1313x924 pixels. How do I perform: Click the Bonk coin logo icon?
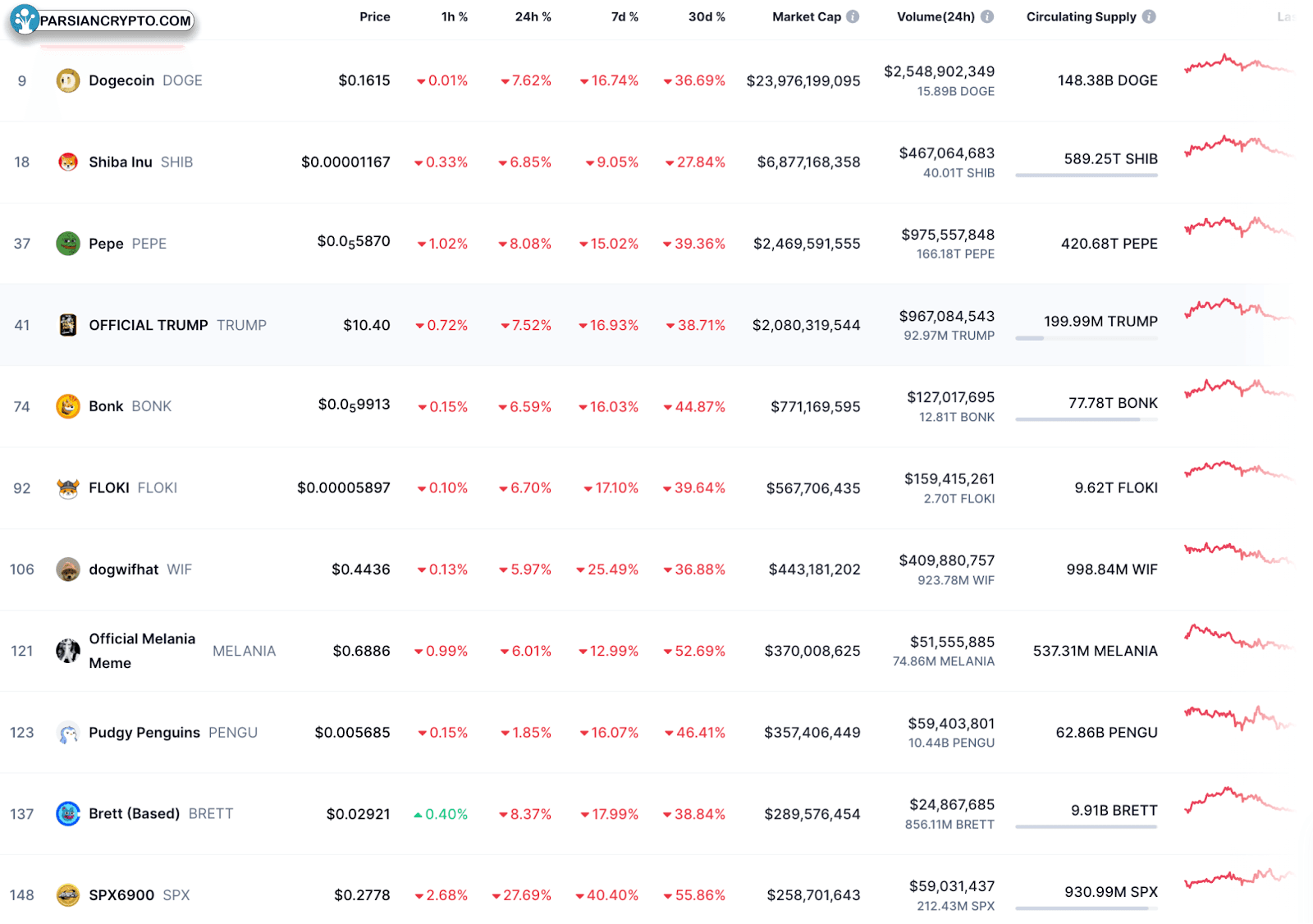pyautogui.click(x=67, y=406)
